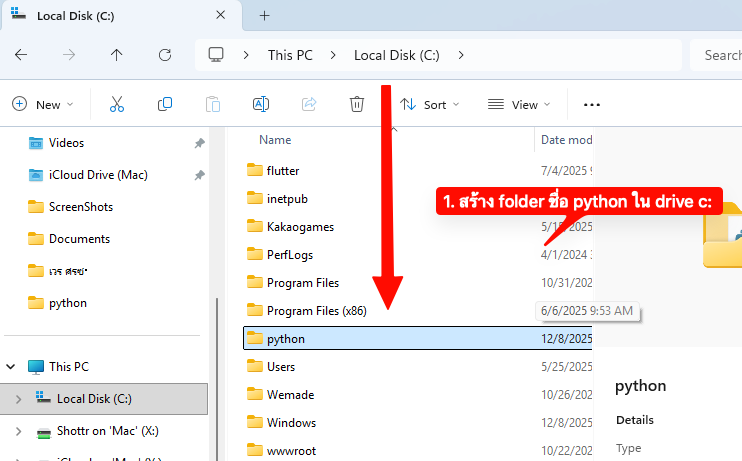Click the Rename icon in toolbar

261,104
